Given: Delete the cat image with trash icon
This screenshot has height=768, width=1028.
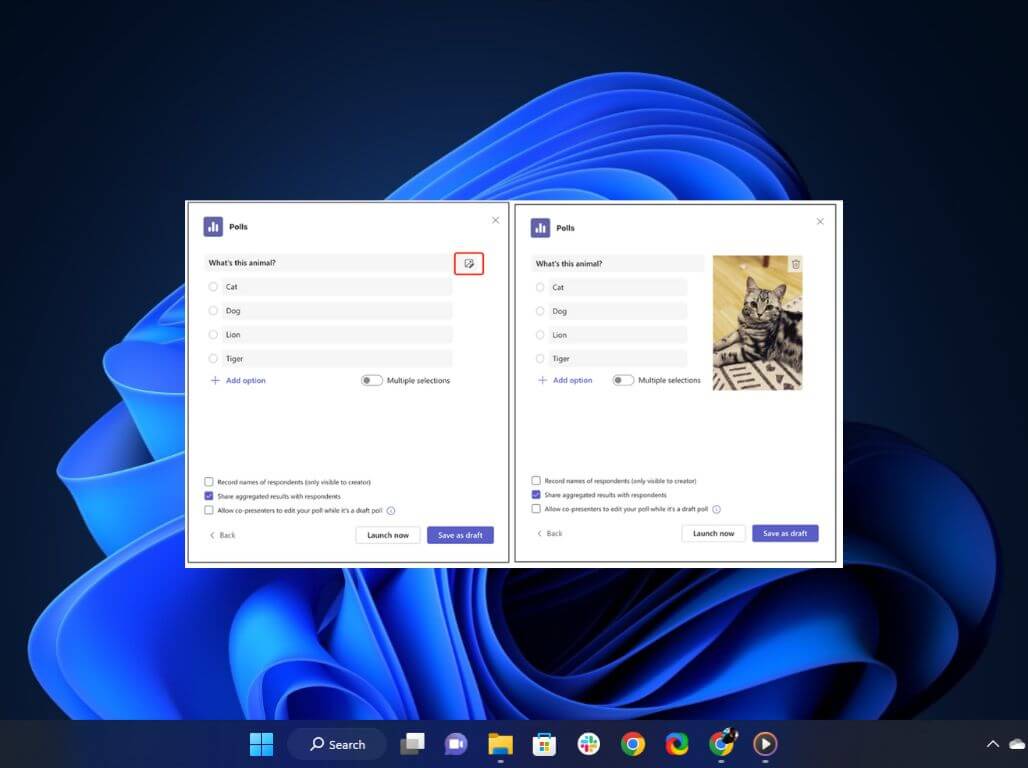Looking at the screenshot, I should [x=796, y=264].
